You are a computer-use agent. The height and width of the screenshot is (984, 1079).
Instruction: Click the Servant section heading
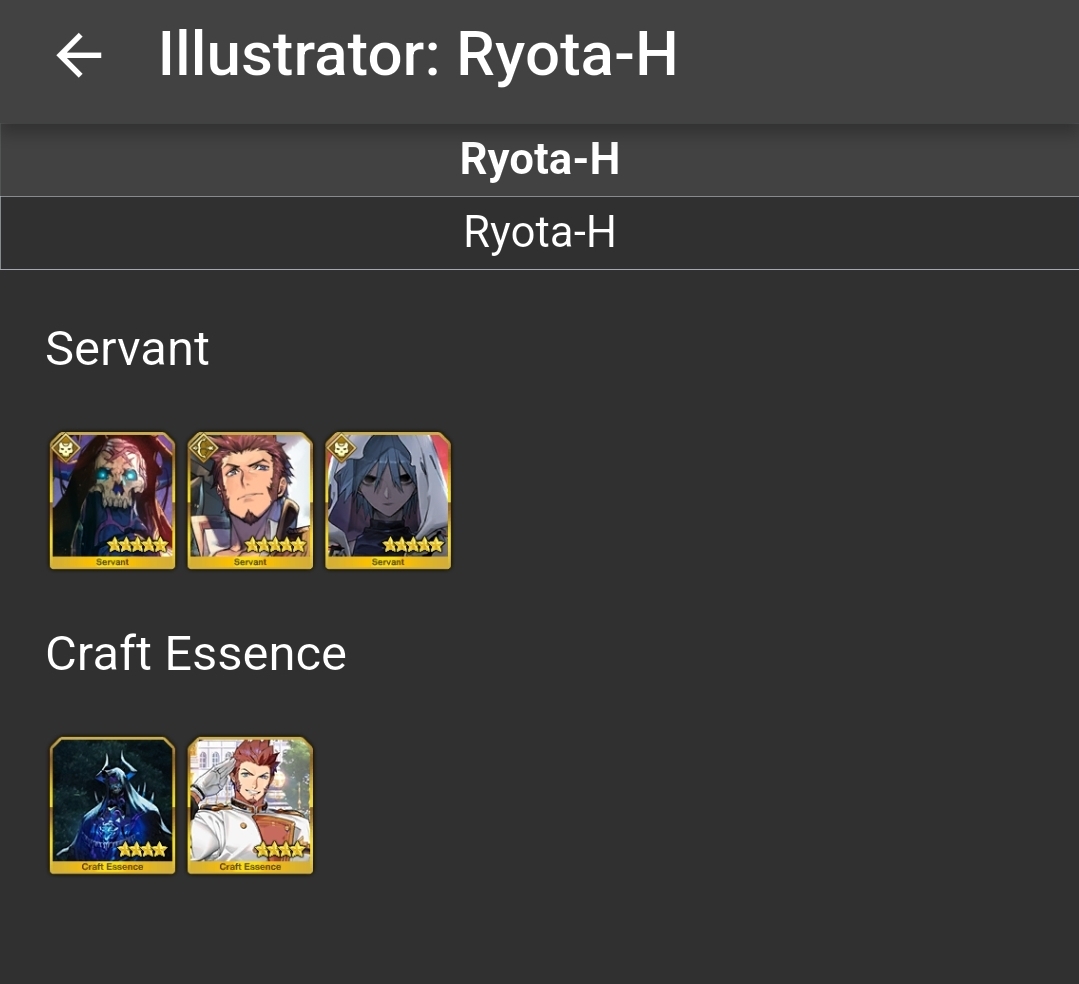point(127,349)
